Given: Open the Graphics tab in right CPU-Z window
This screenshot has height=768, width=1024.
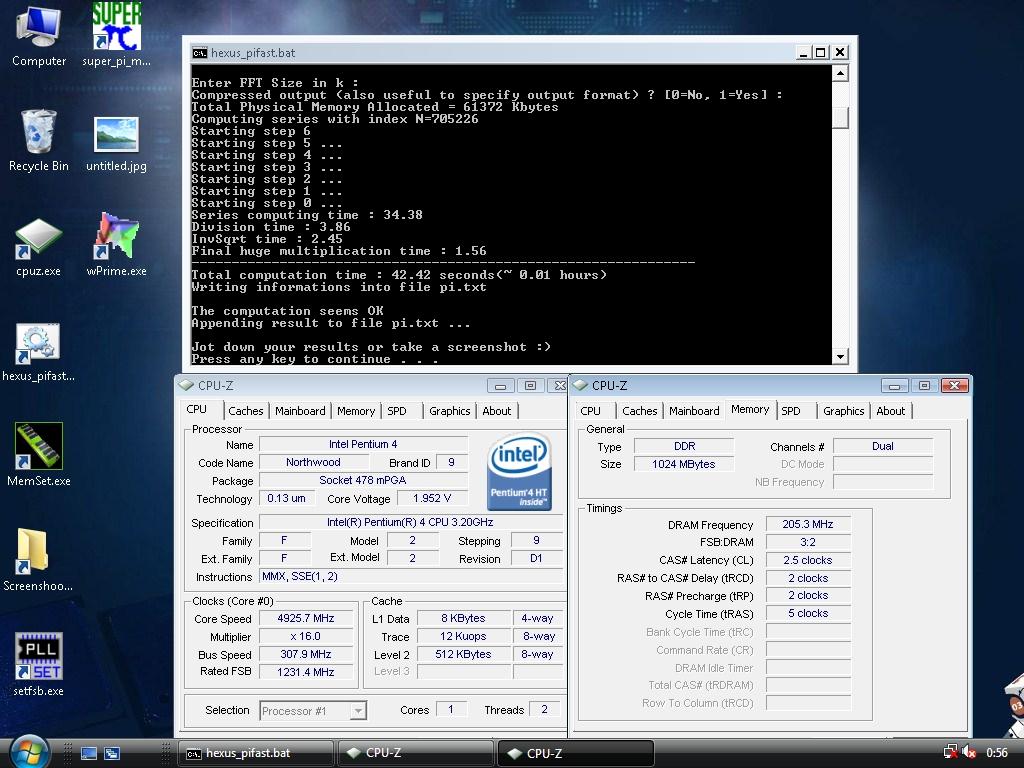Looking at the screenshot, I should [843, 411].
